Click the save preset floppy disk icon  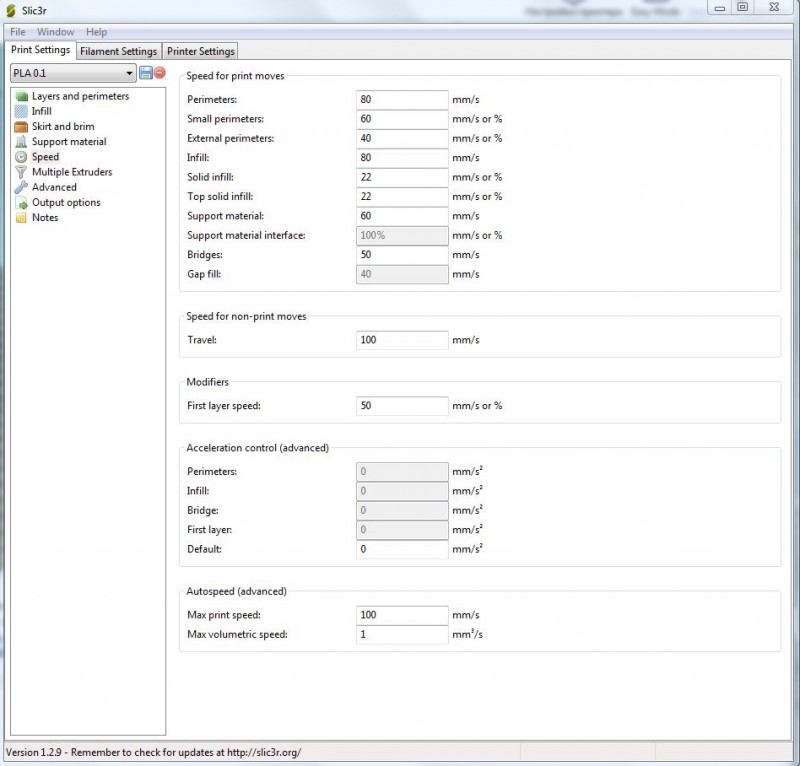tap(146, 73)
